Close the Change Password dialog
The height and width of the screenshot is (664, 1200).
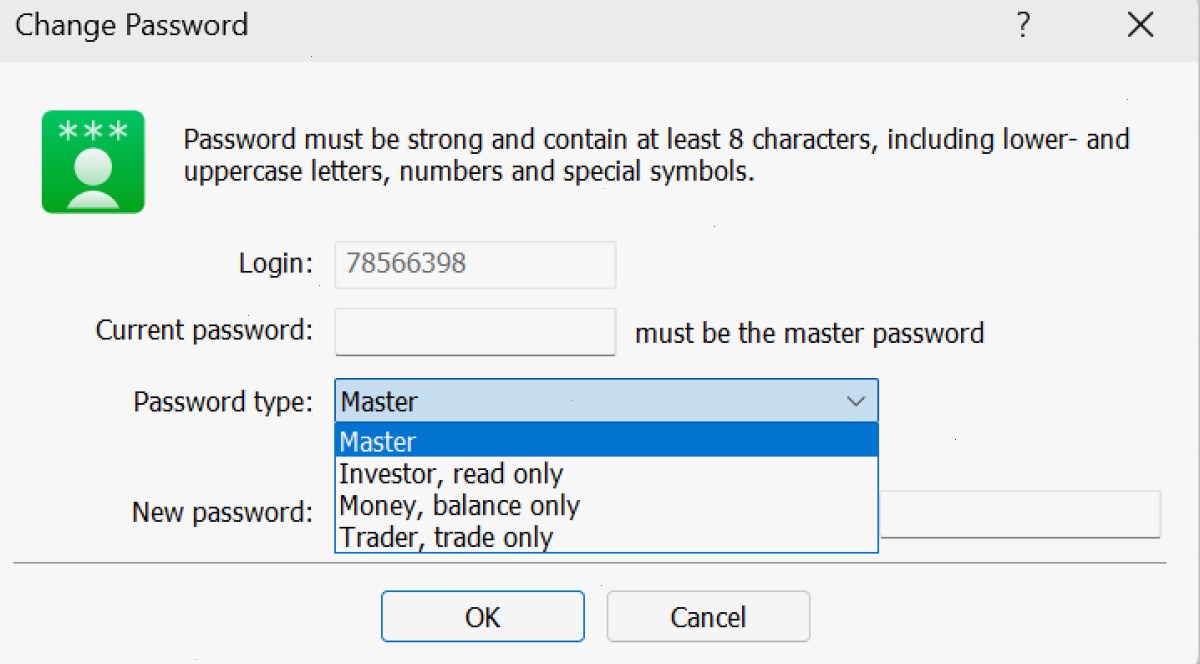click(x=1140, y=26)
